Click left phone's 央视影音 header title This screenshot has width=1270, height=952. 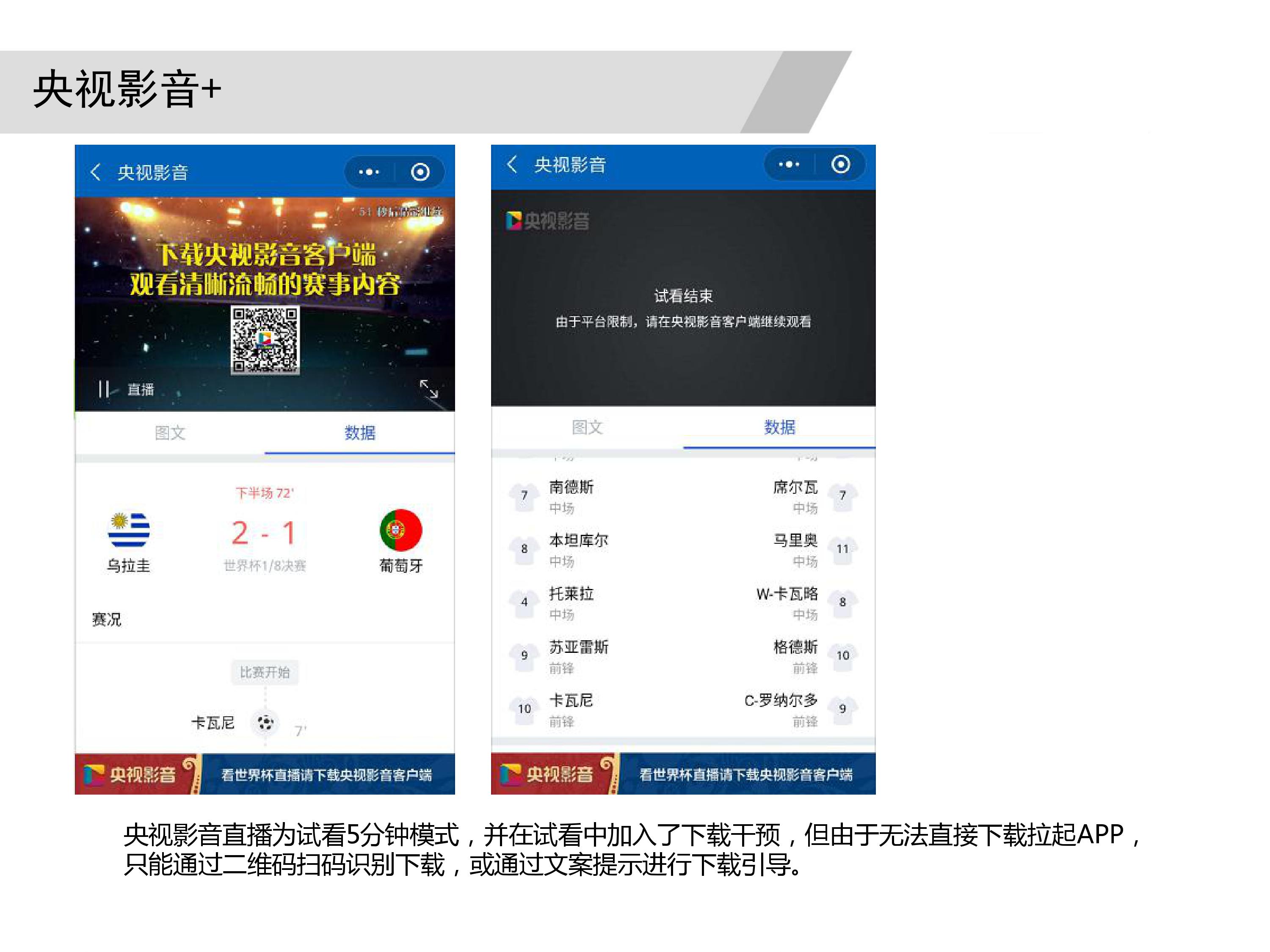pos(153,172)
